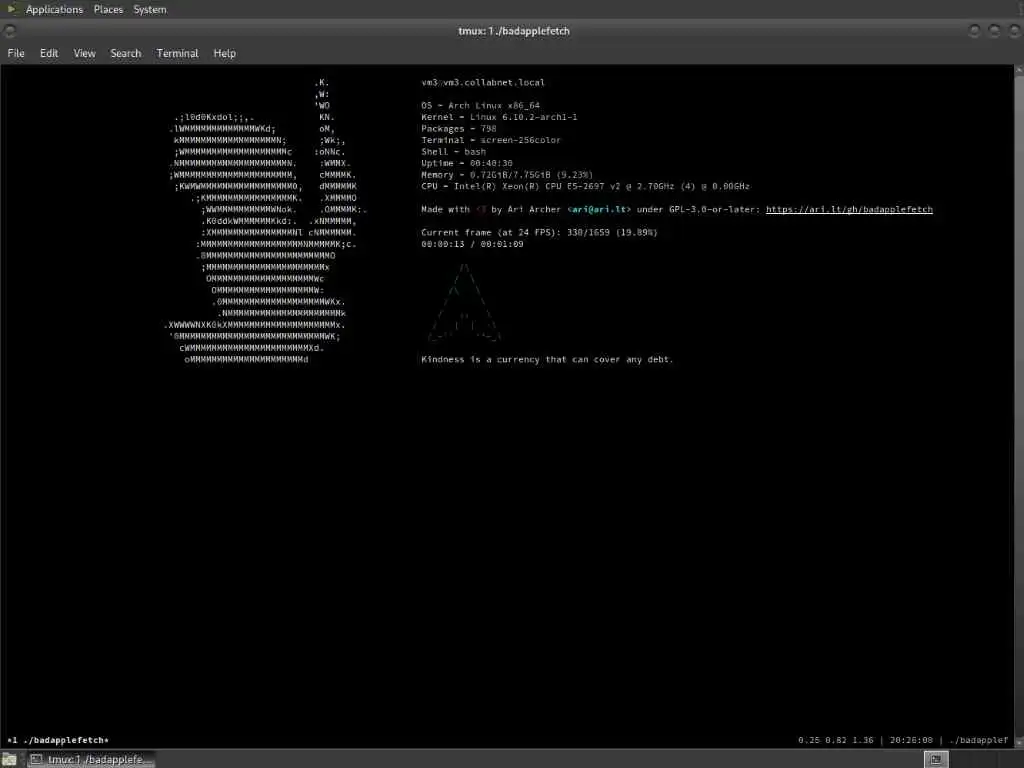Screen dimensions: 1024x768
Task: Minimize the tmux terminal window
Action: pos(974,31)
